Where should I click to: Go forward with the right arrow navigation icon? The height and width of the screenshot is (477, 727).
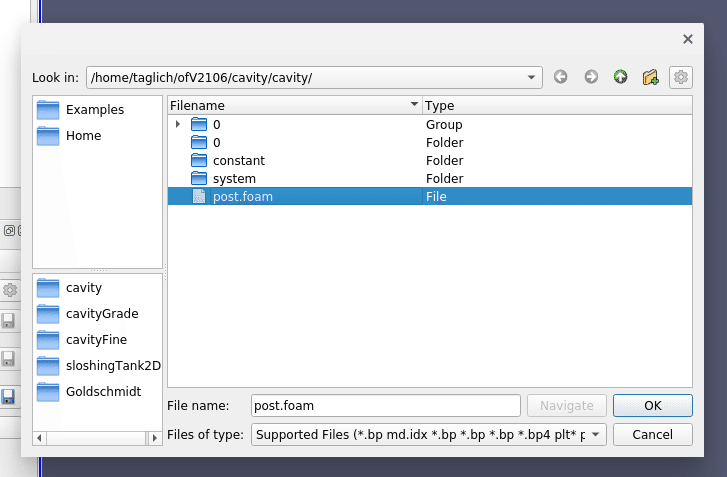[x=591, y=77]
